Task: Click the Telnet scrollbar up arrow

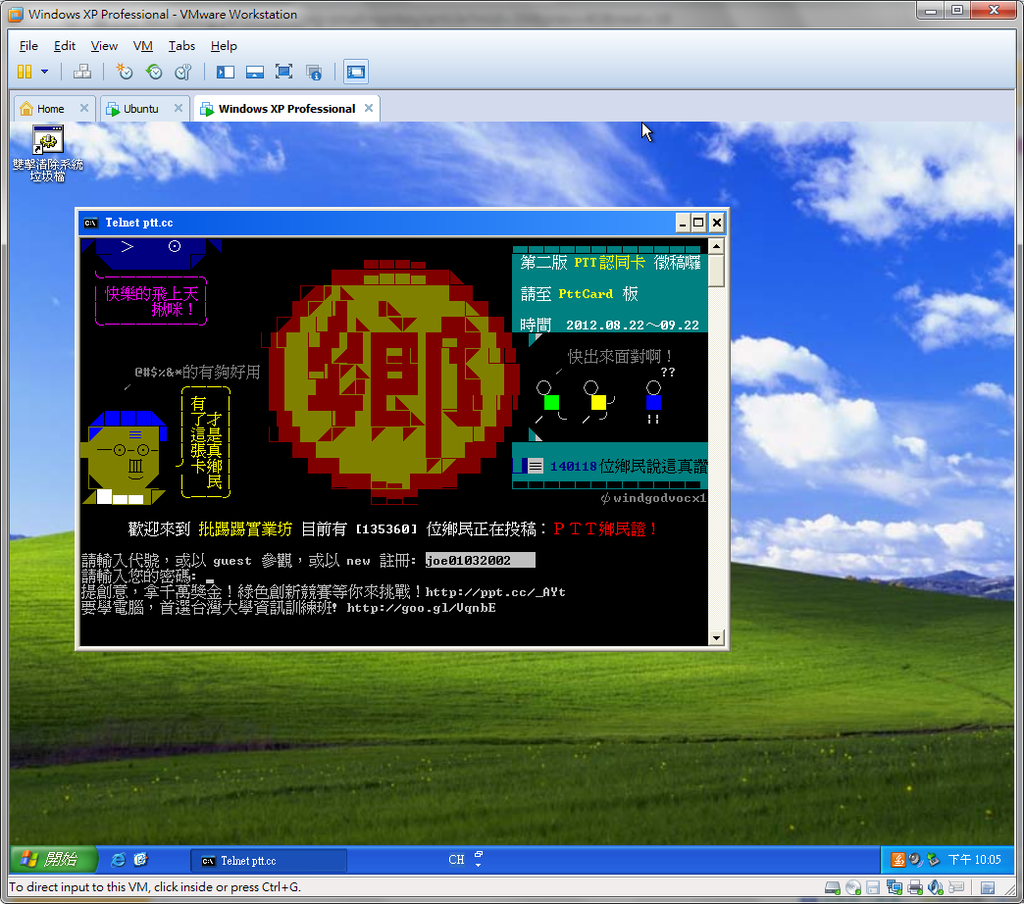Action: pyautogui.click(x=716, y=246)
